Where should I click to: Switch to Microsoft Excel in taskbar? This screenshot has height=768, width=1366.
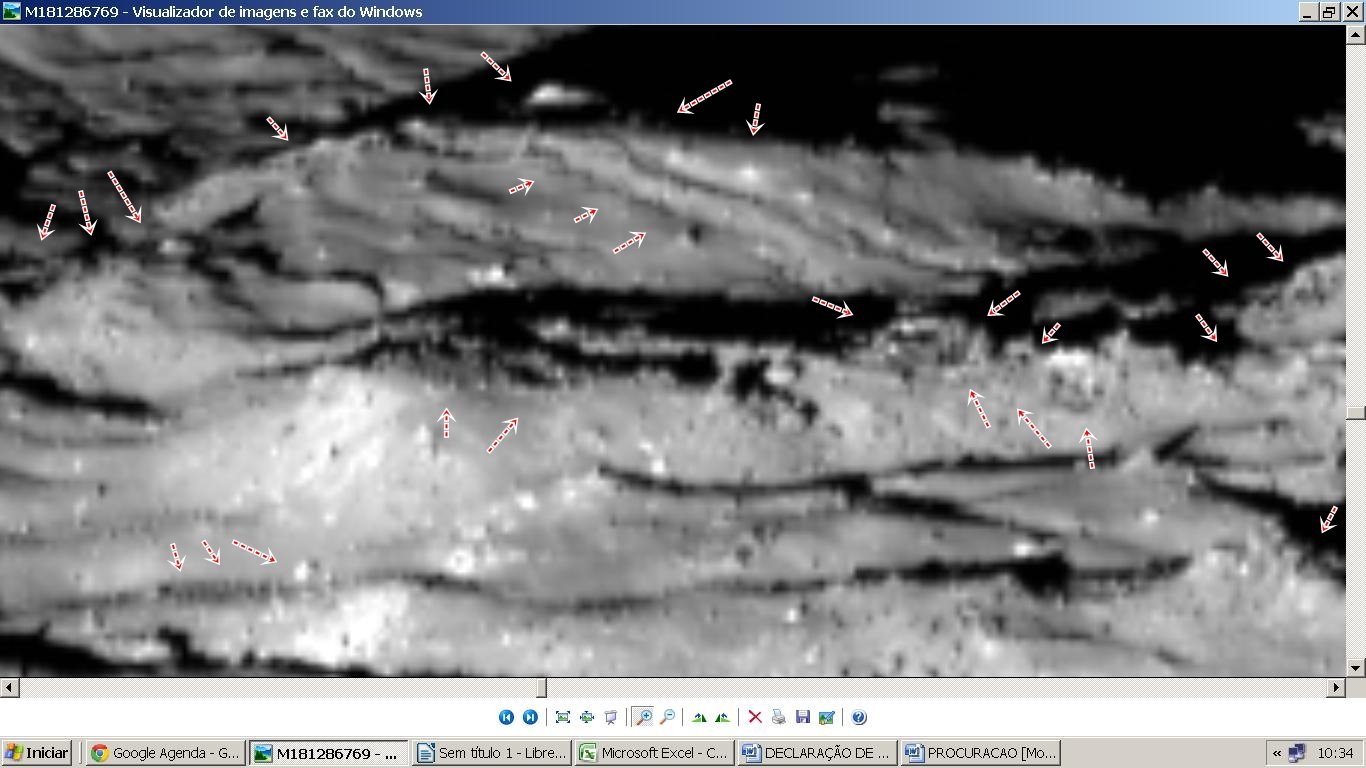coord(655,753)
